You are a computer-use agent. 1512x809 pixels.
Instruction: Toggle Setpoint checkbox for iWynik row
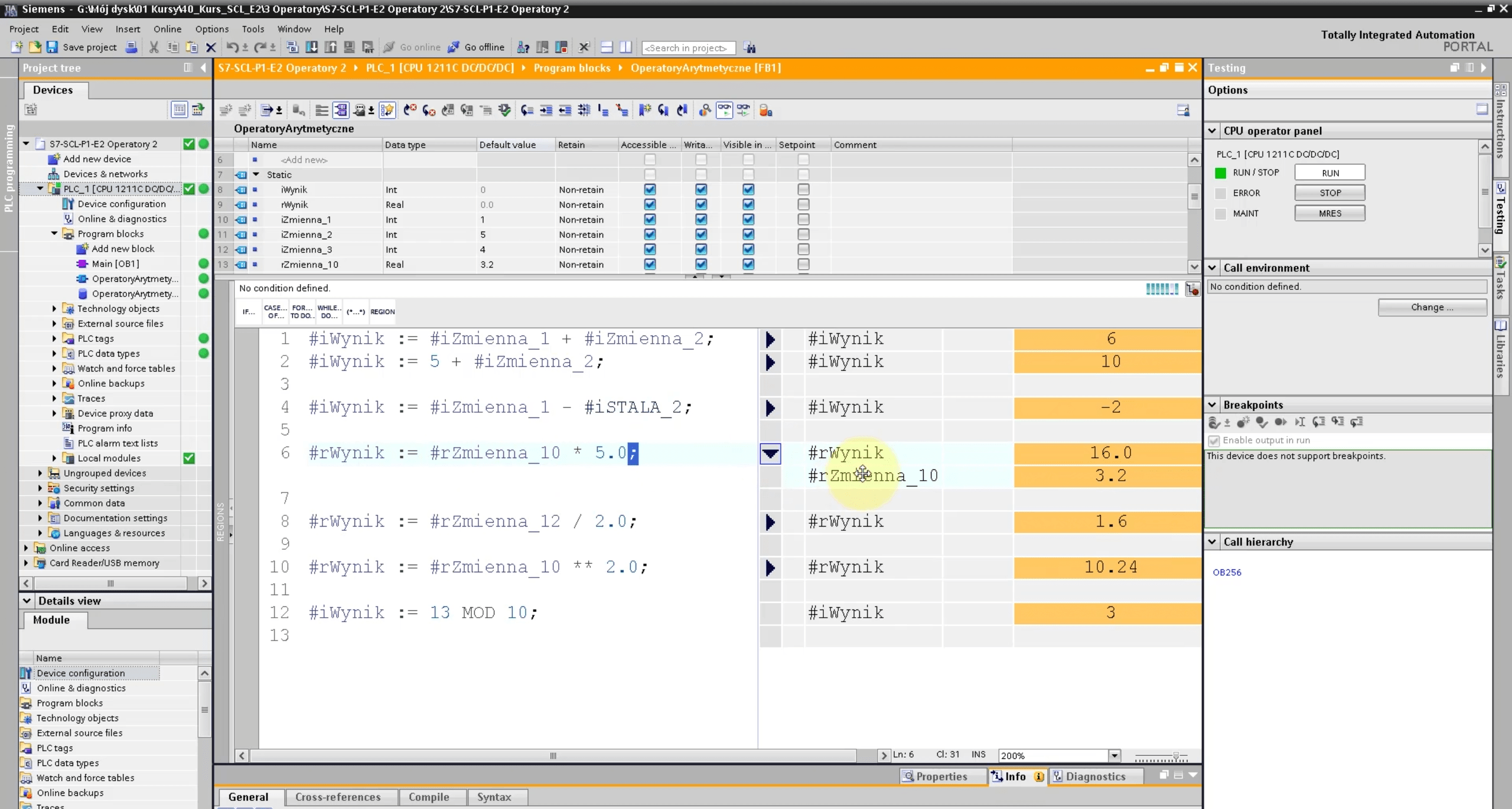[x=803, y=190]
